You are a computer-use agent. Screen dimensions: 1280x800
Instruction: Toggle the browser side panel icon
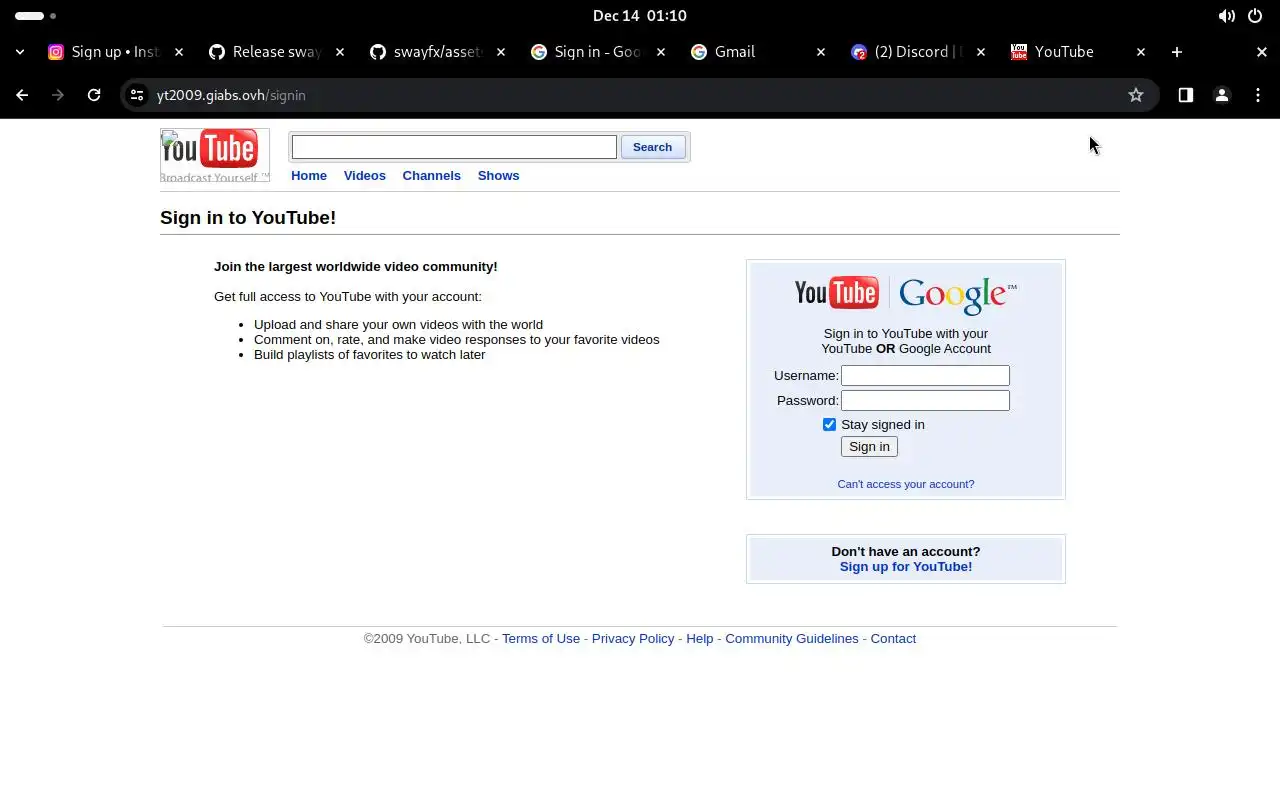click(1186, 95)
